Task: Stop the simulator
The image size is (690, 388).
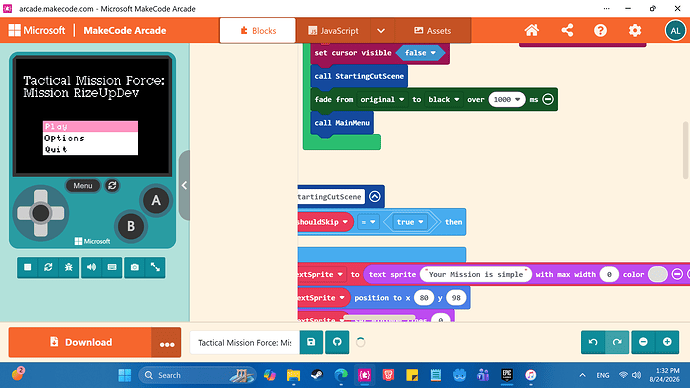Action: coord(28,267)
